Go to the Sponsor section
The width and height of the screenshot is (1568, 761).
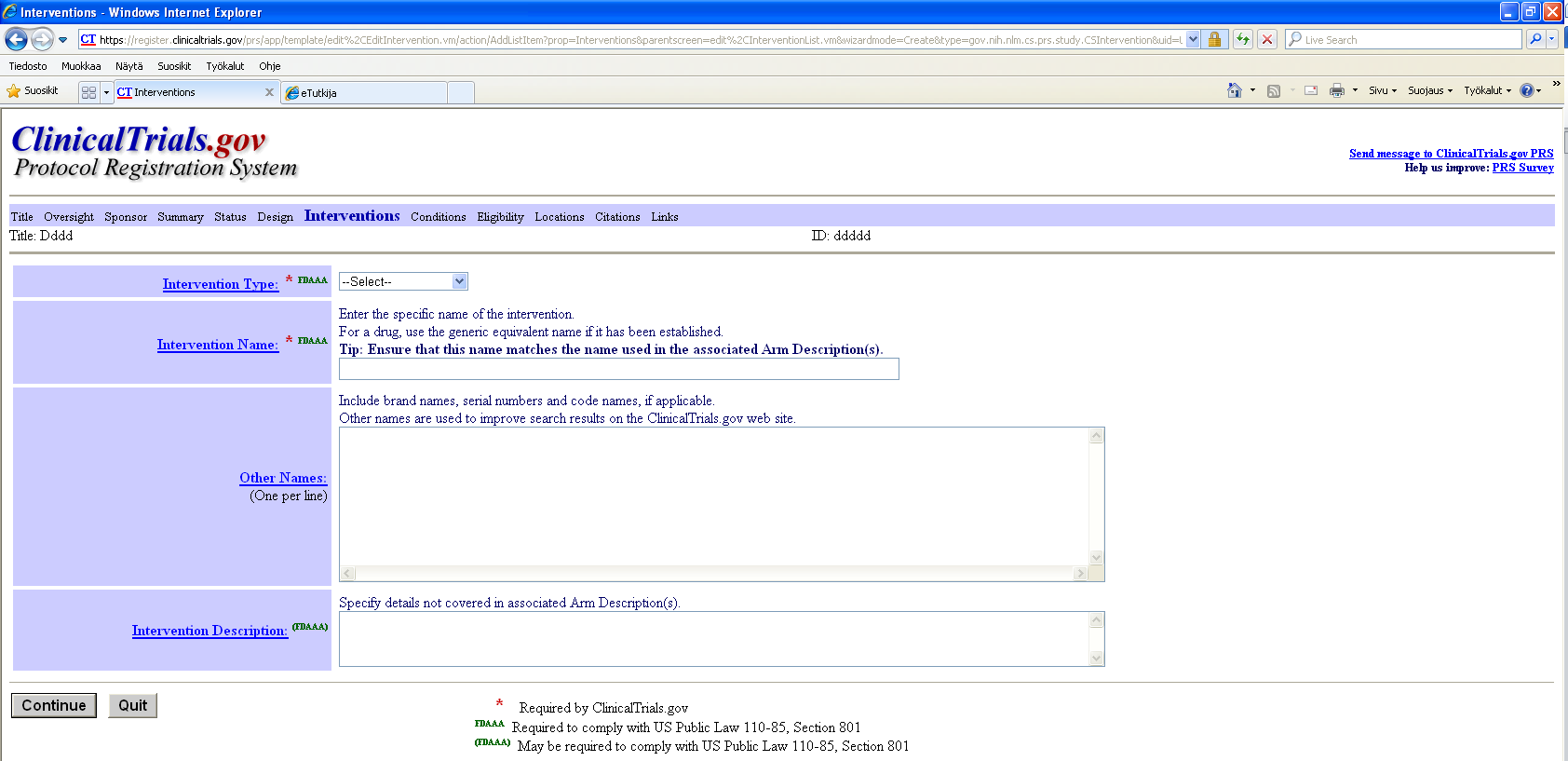(126, 217)
